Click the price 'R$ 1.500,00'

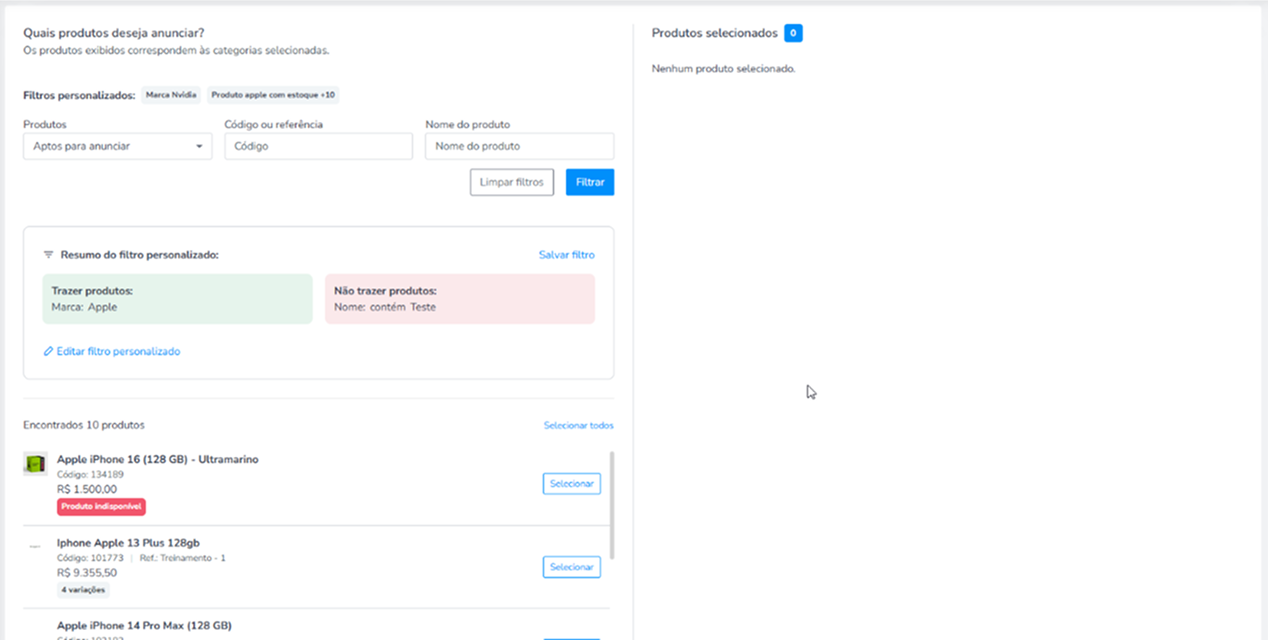[x=87, y=490]
